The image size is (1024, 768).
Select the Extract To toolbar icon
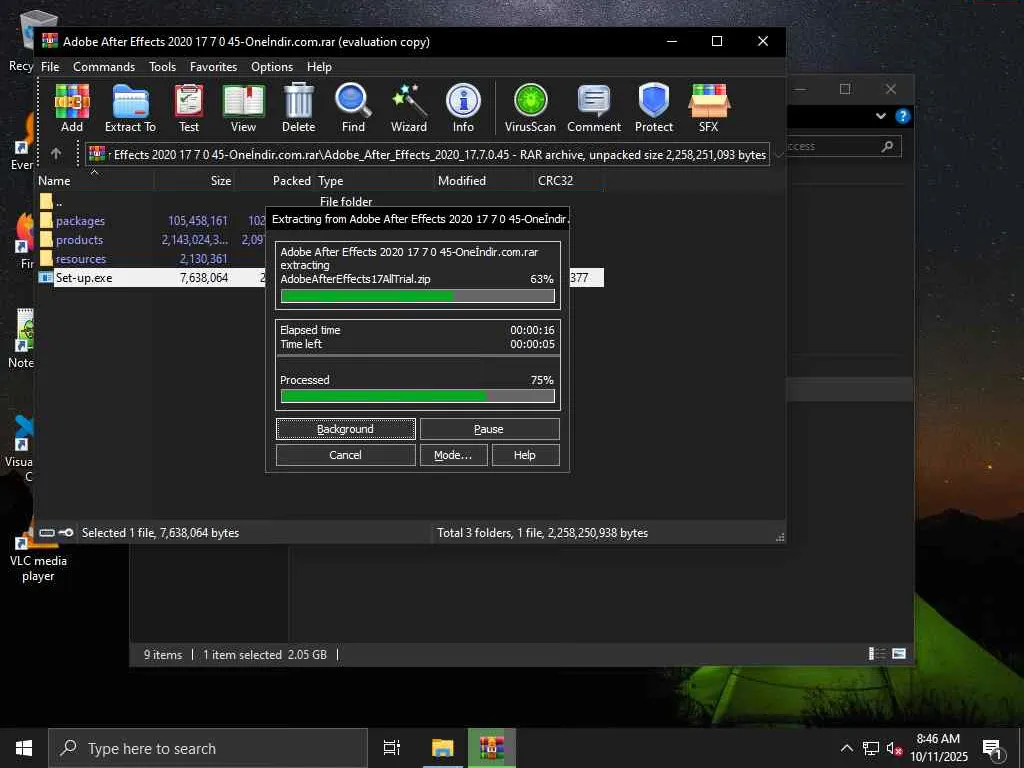pyautogui.click(x=130, y=108)
